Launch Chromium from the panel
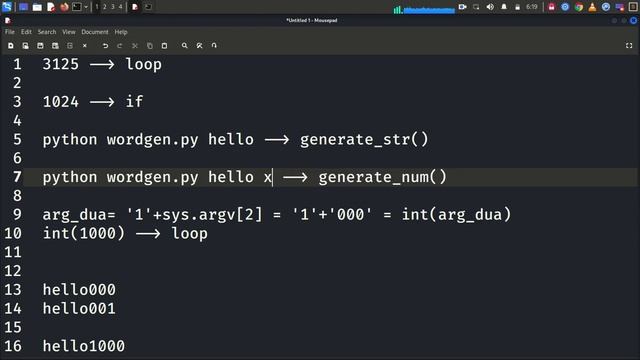 [x=565, y=7]
